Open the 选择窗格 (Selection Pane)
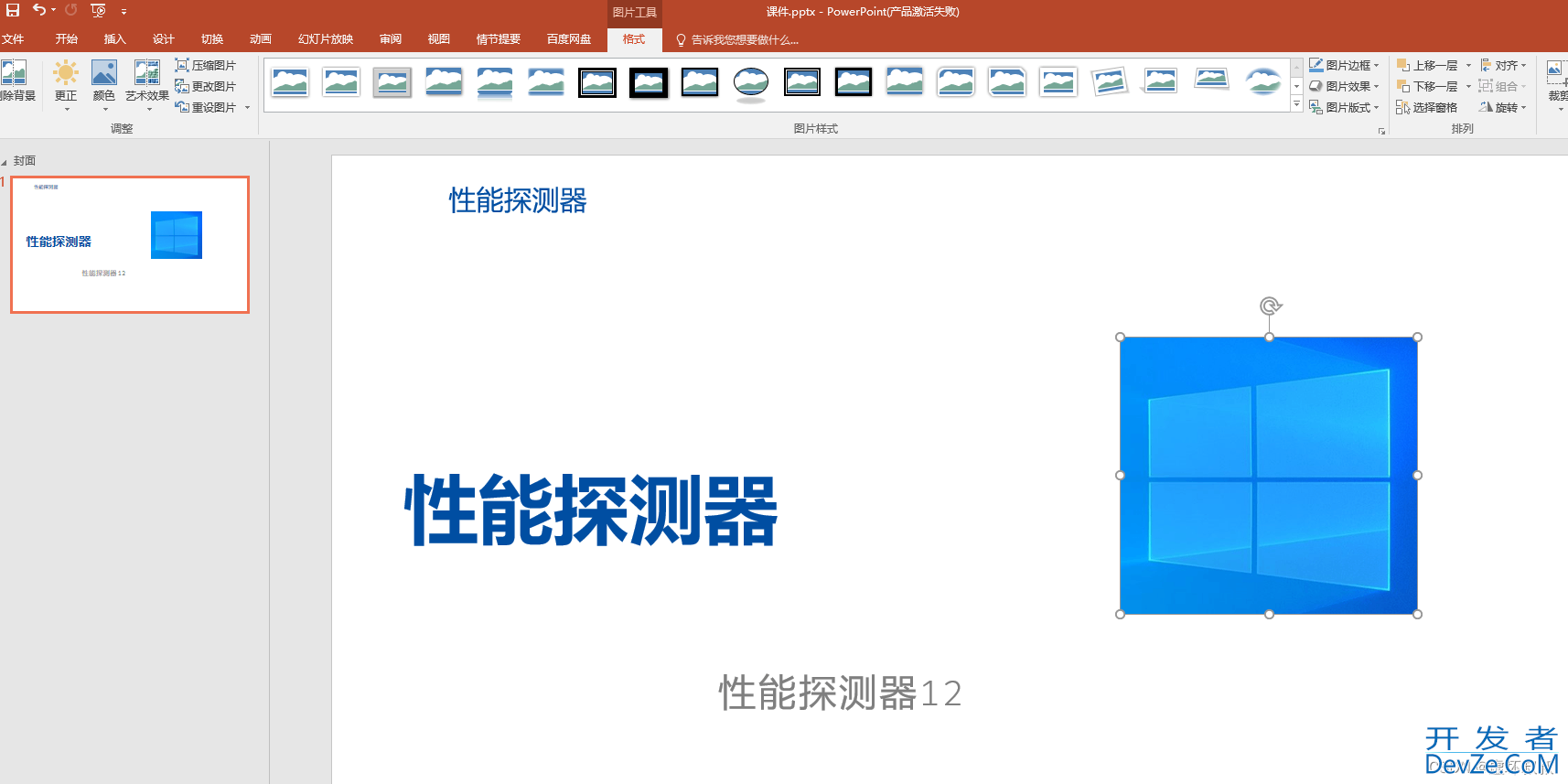 tap(1427, 107)
